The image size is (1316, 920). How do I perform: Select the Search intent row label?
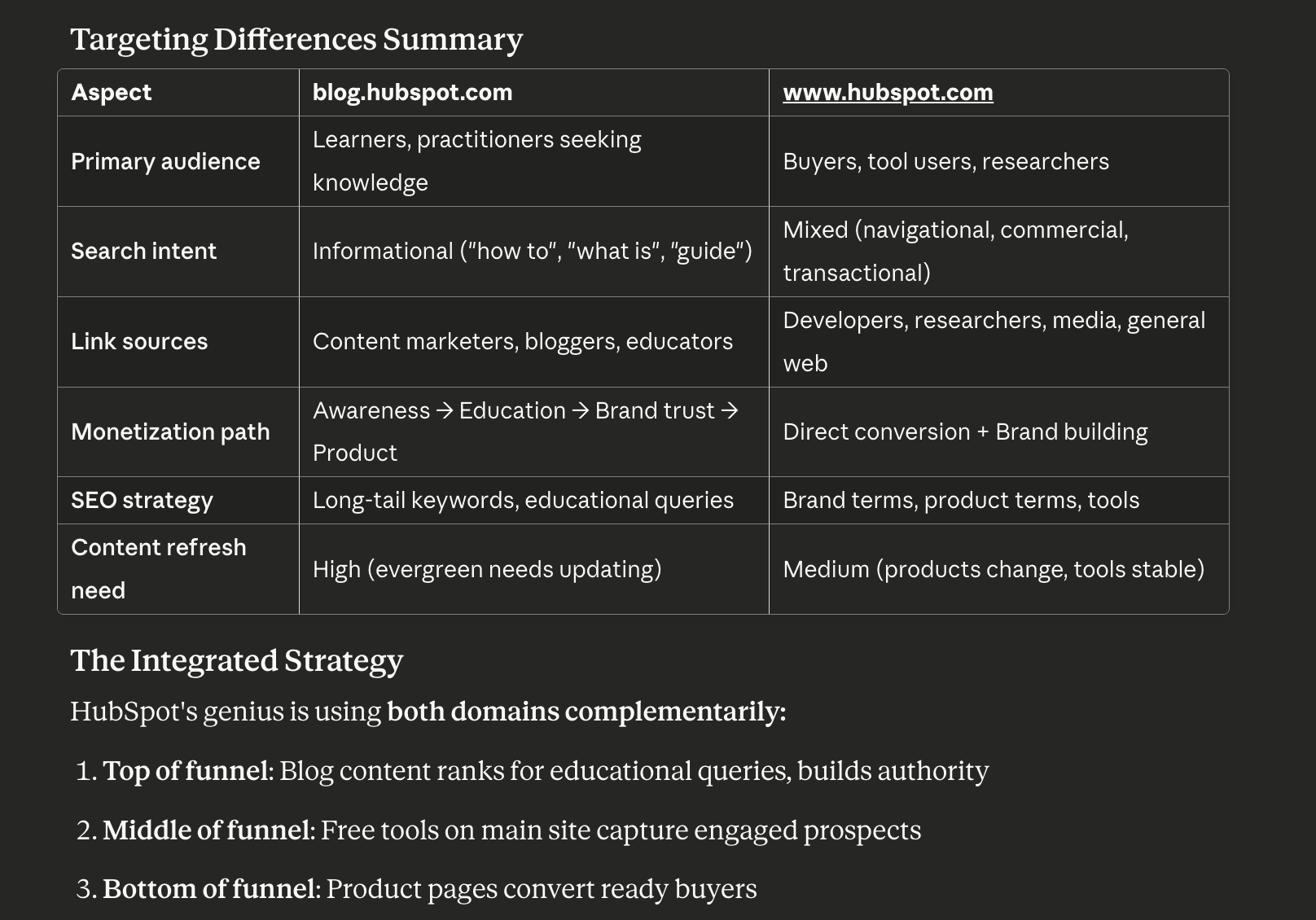point(143,251)
